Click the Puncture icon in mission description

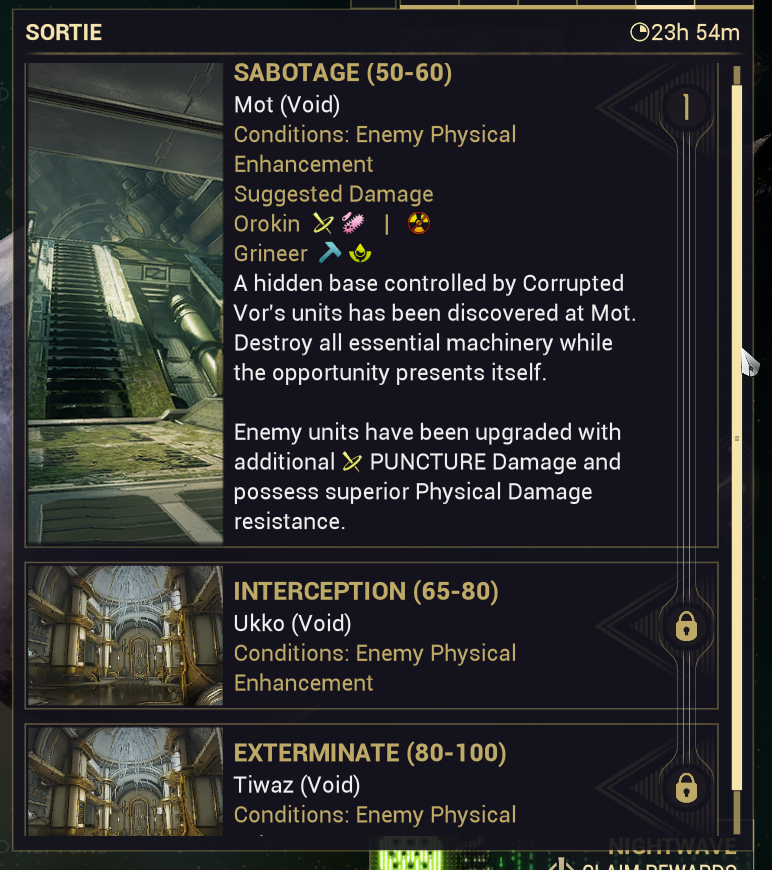351,462
